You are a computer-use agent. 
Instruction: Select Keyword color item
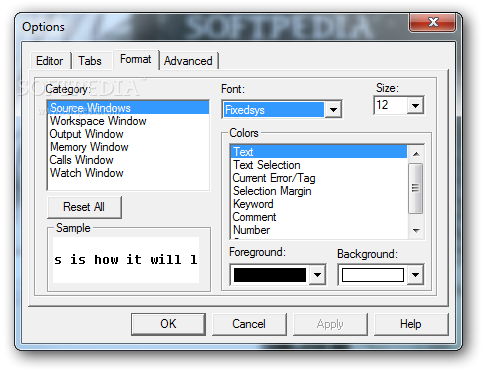[319, 204]
